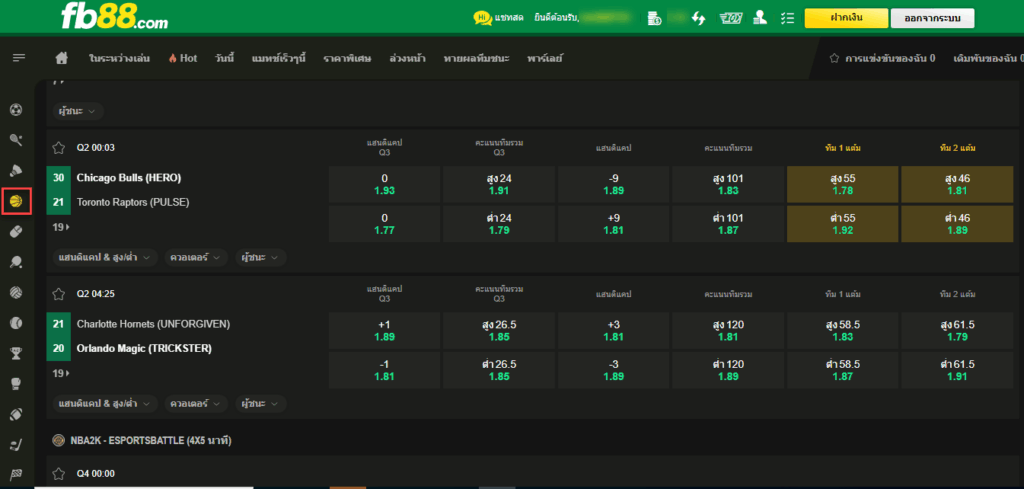Open ควอเตอร์ dropdown under the Hornets match
Image resolution: width=1024 pixels, height=489 pixels.
196,404
